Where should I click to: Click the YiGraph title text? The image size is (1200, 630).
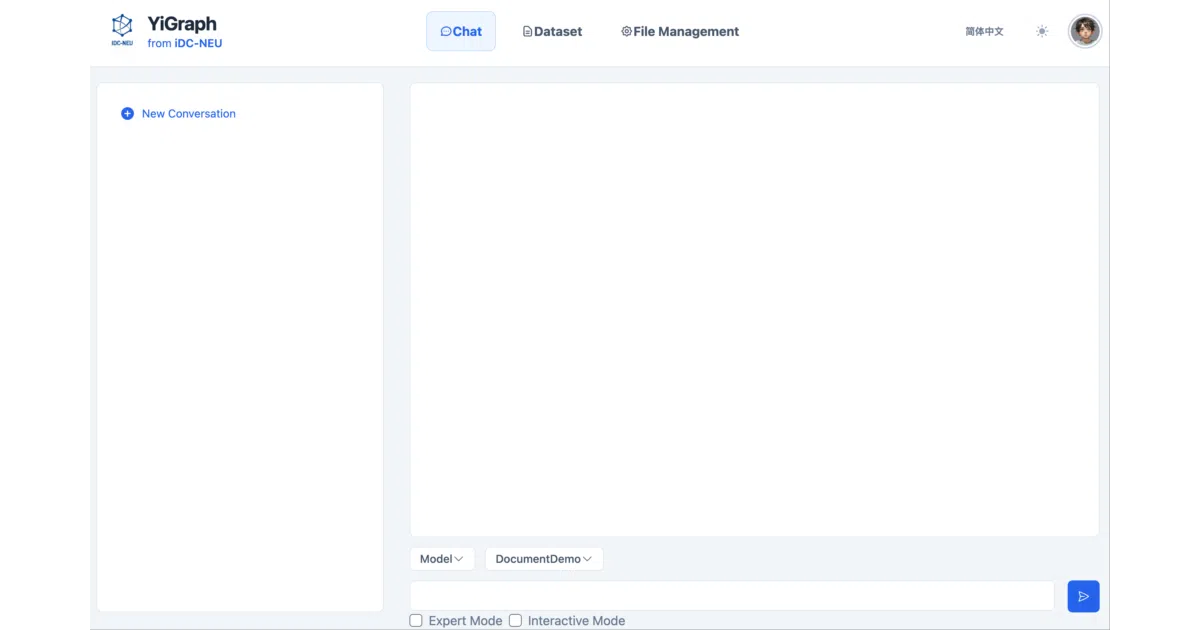click(x=181, y=24)
